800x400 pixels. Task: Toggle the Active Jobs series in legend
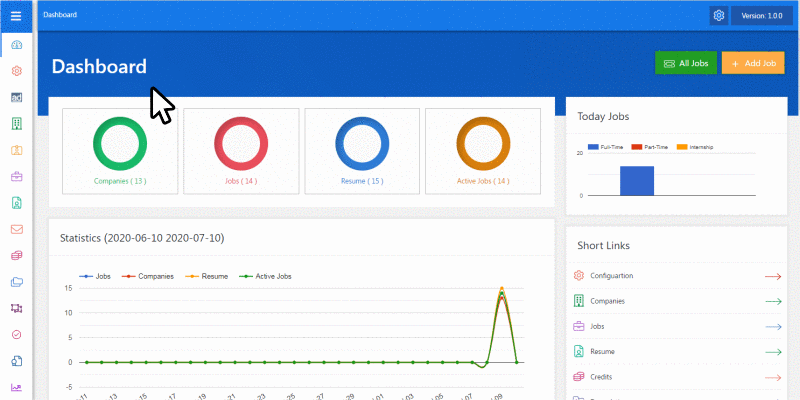pos(264,276)
